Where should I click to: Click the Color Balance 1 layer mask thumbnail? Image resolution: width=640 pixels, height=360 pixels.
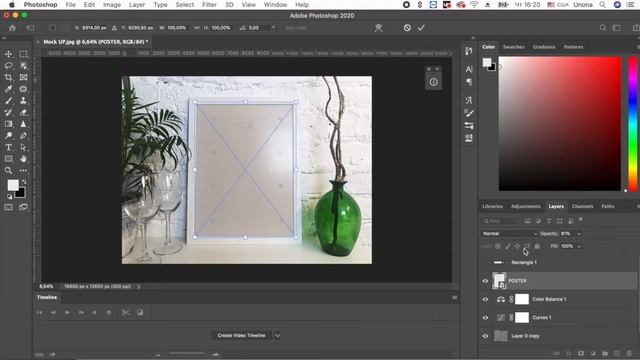coord(522,299)
